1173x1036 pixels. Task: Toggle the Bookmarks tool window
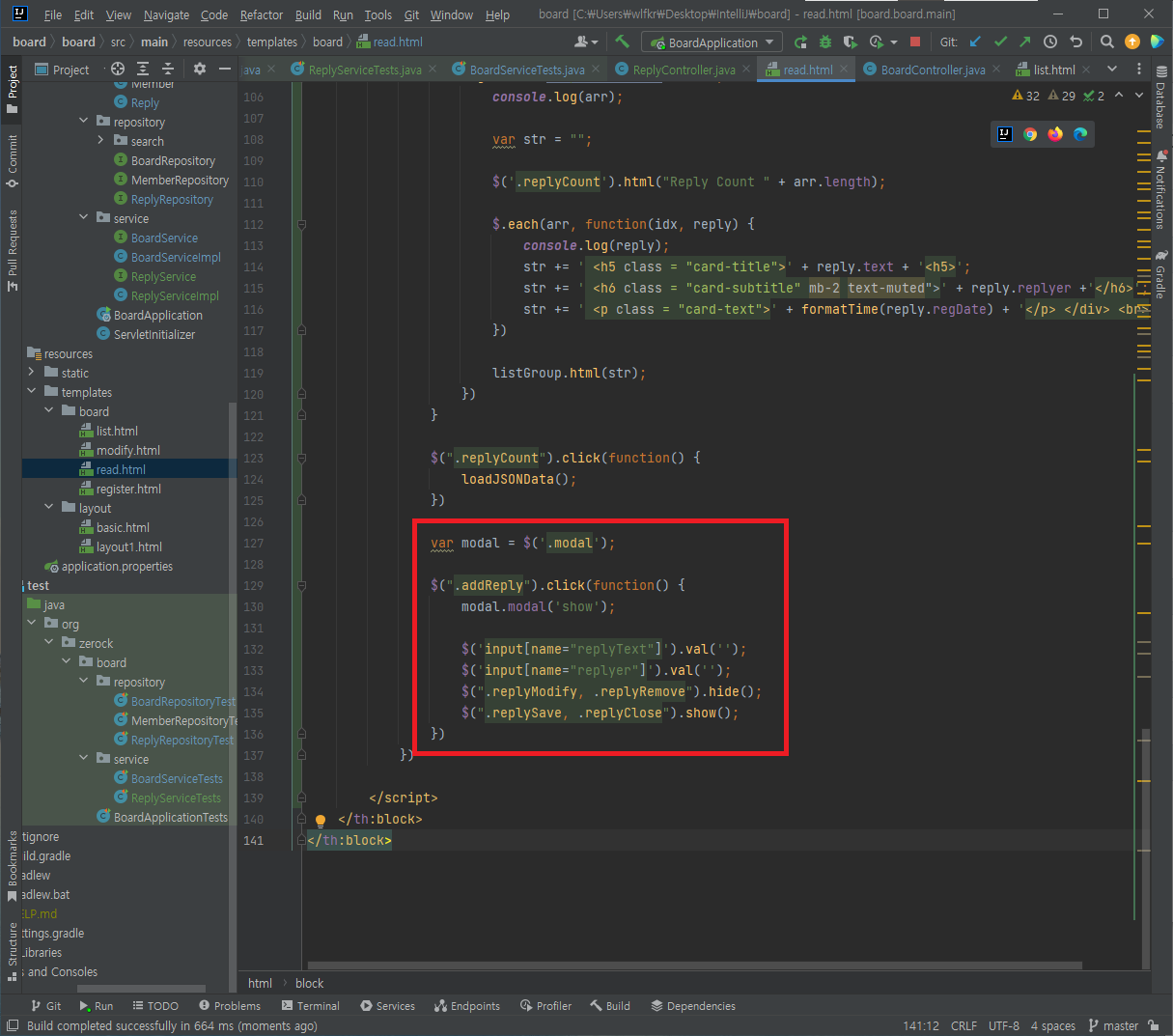[12, 865]
